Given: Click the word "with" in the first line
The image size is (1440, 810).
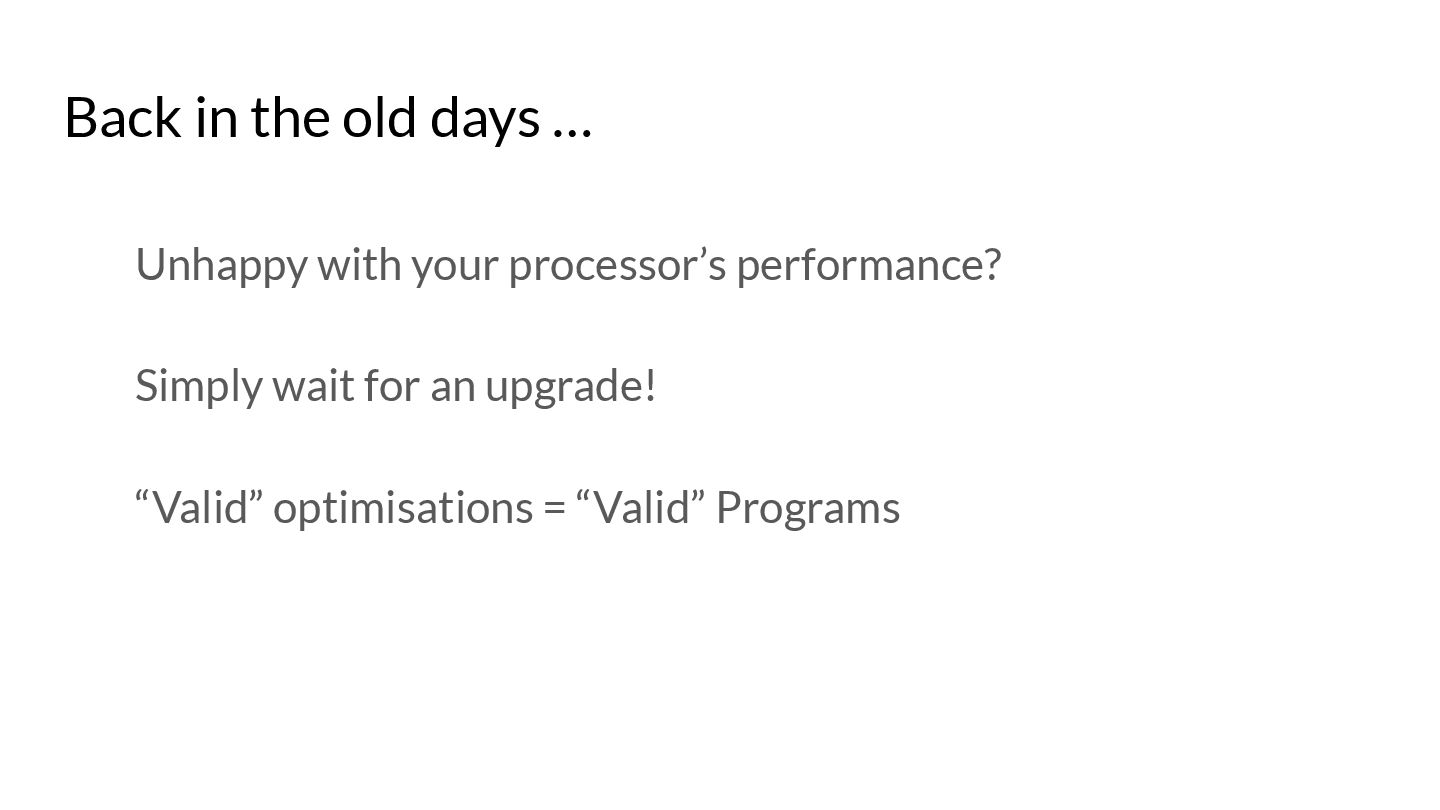Looking at the screenshot, I should pos(359,265).
